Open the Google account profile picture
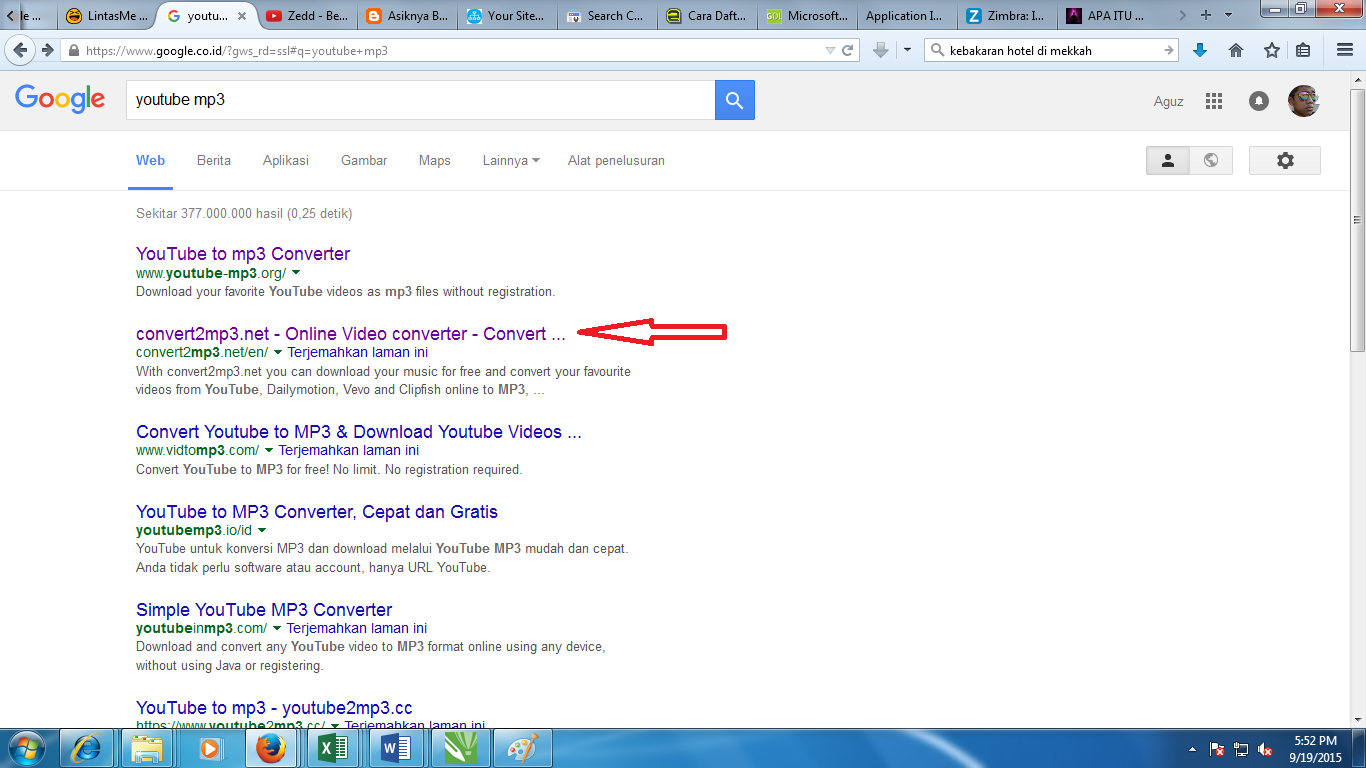Screen dimensions: 1366x768 coord(1304,101)
